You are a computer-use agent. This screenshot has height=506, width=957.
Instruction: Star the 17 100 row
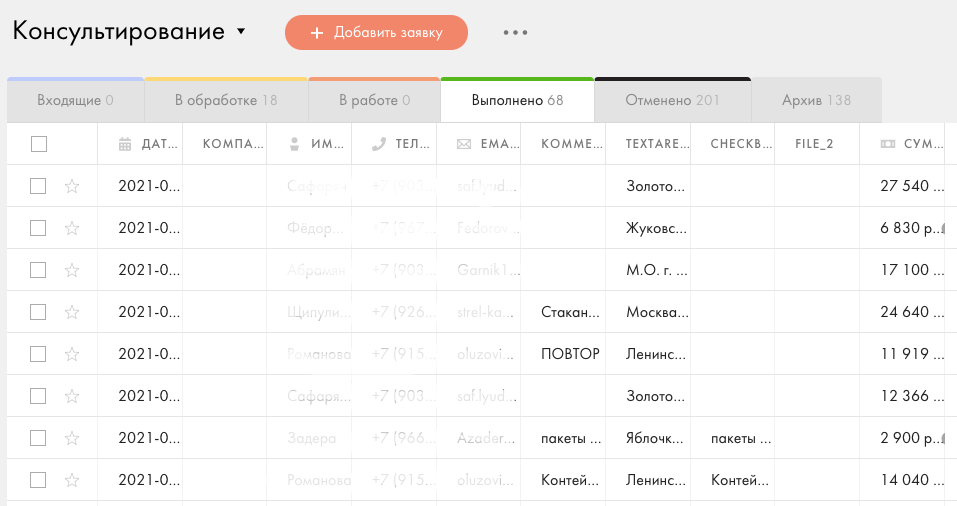tap(72, 270)
